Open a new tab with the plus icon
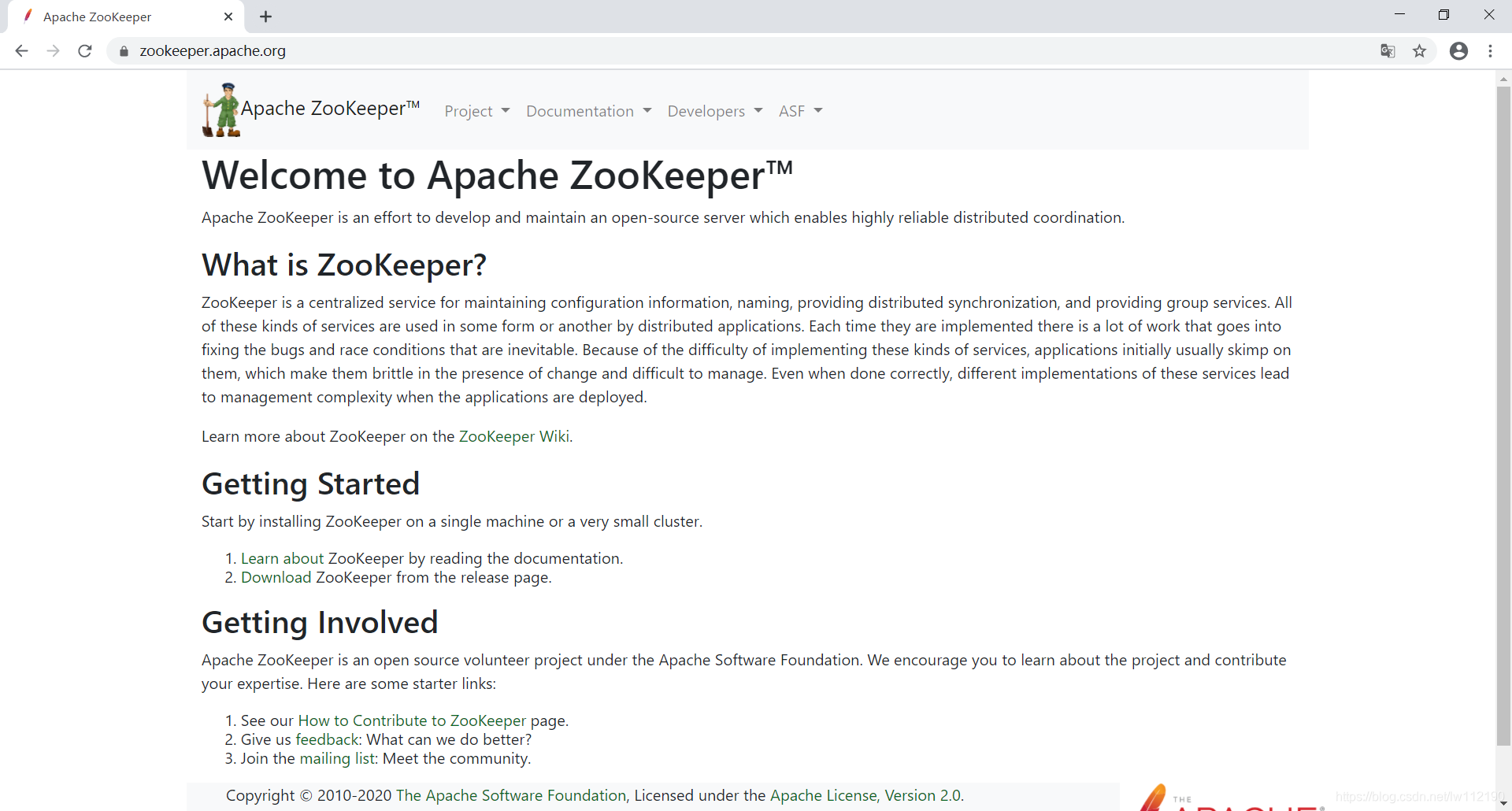This screenshot has width=1512, height=811. click(265, 17)
